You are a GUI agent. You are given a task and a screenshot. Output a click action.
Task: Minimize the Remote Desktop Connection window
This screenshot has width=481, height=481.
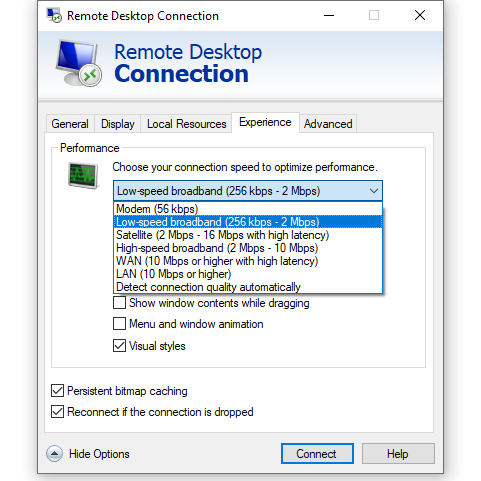click(x=329, y=15)
